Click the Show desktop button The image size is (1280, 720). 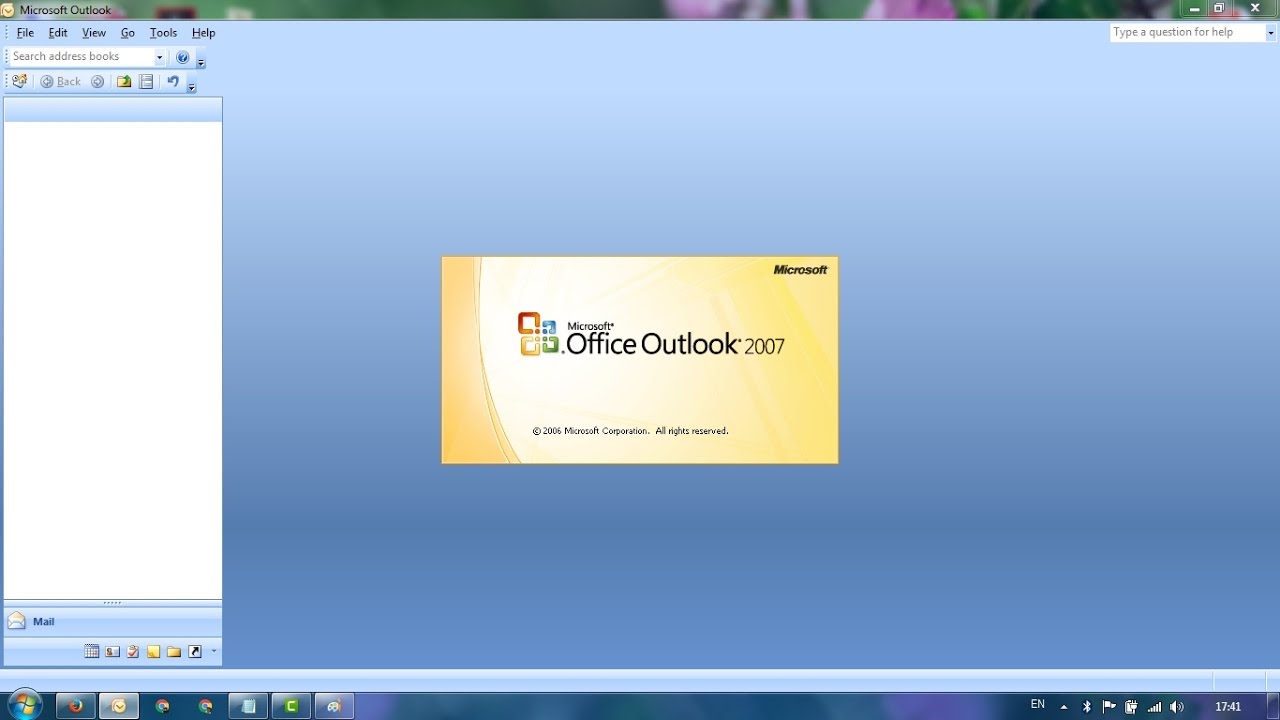point(1273,706)
